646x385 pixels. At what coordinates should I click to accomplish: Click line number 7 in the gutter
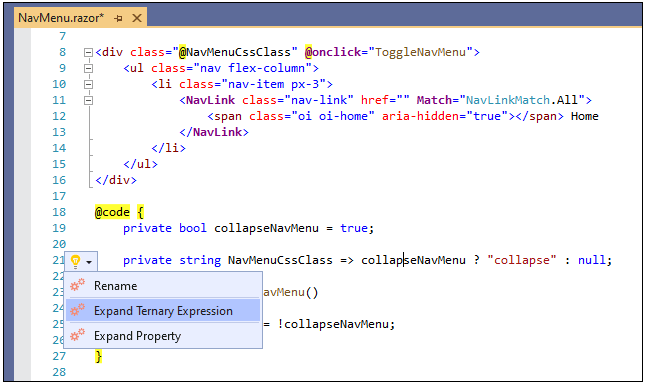tap(63, 36)
